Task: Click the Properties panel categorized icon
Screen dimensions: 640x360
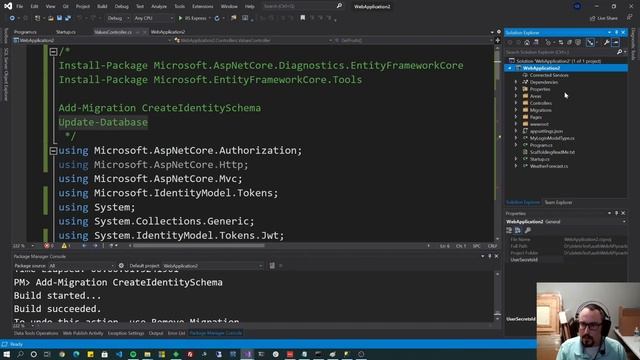Action: [509, 230]
